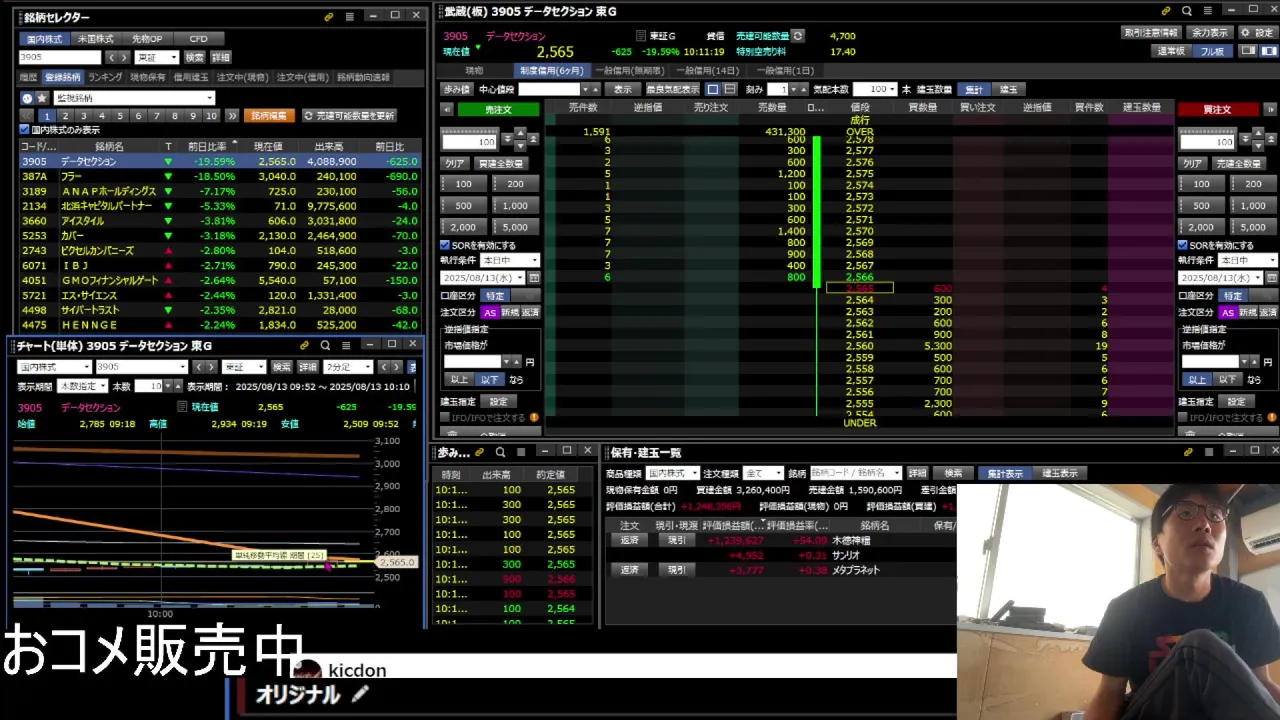Select the 387A フラー row in watchlist
The width and height of the screenshot is (1280, 720).
click(219, 176)
